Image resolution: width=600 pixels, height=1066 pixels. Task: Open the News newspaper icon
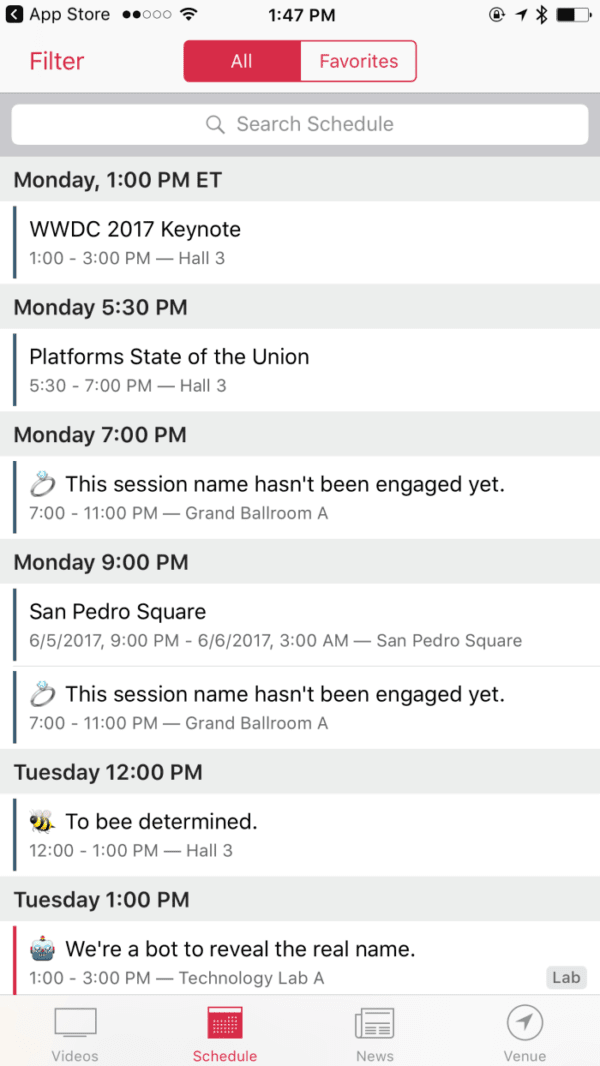coord(374,1024)
